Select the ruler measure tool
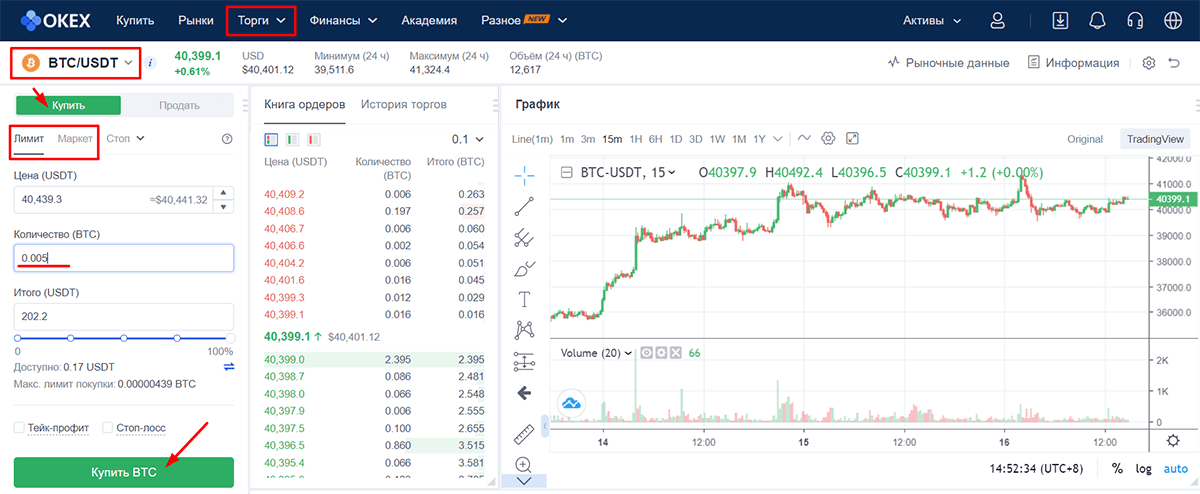This screenshot has width=1200, height=494. coord(524,434)
